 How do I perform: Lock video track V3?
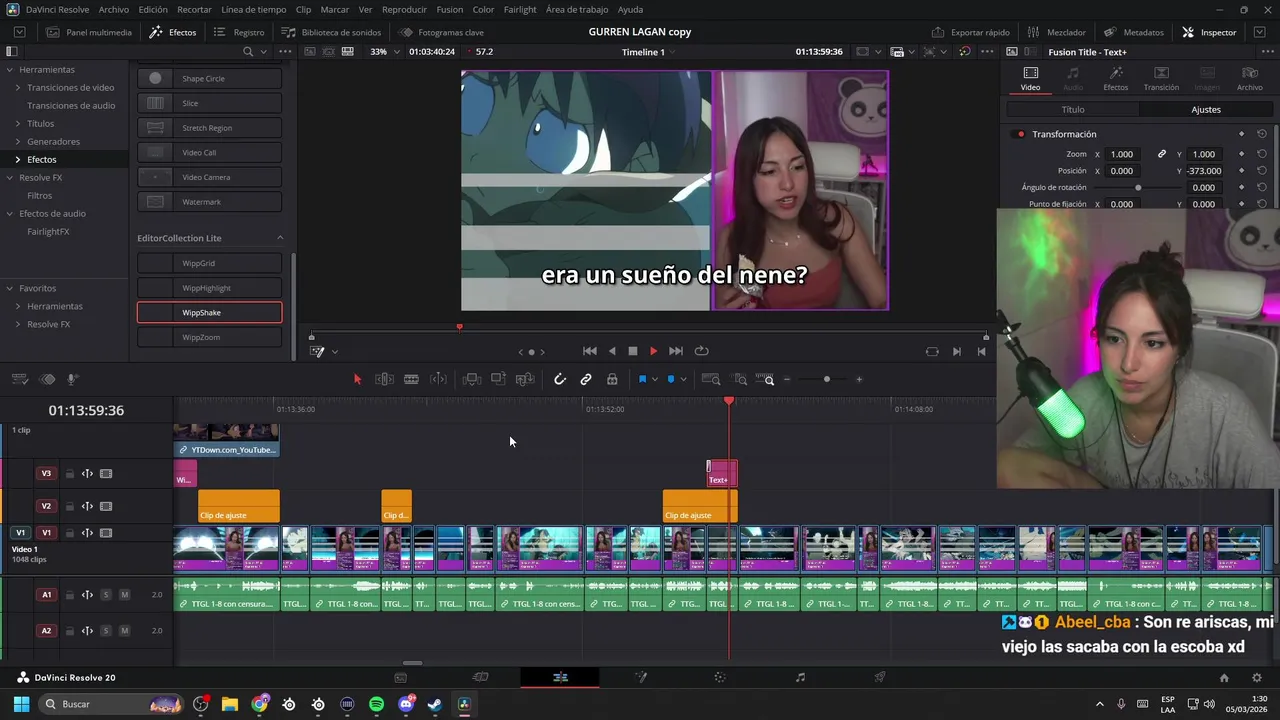(69, 474)
